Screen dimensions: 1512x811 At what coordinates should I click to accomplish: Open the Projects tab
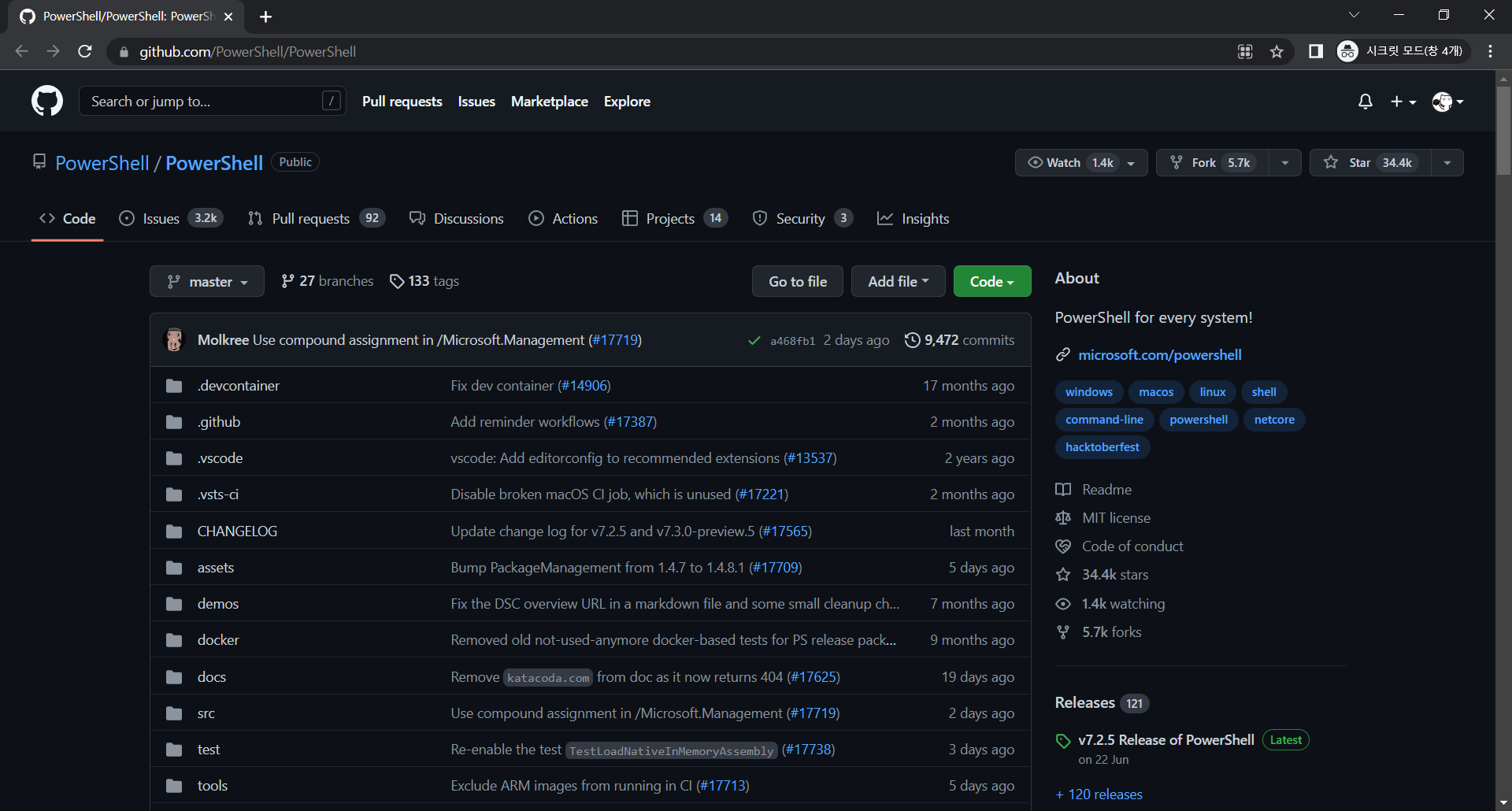[x=675, y=219]
